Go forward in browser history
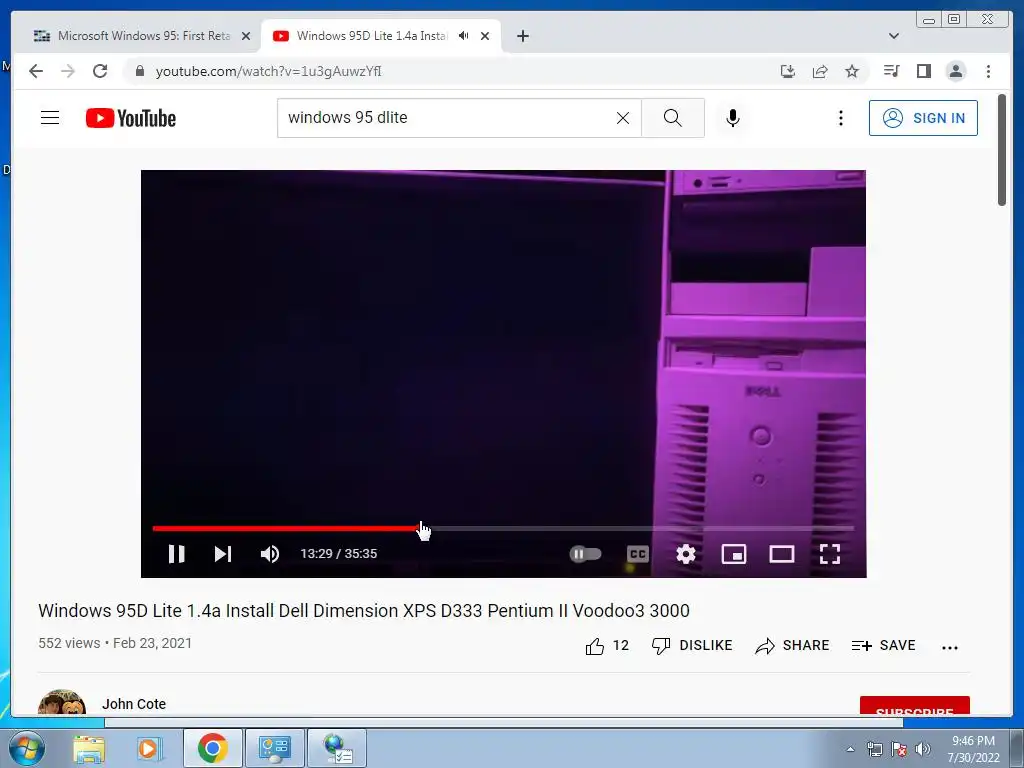Screen dimensions: 1024x768 (x=68, y=71)
